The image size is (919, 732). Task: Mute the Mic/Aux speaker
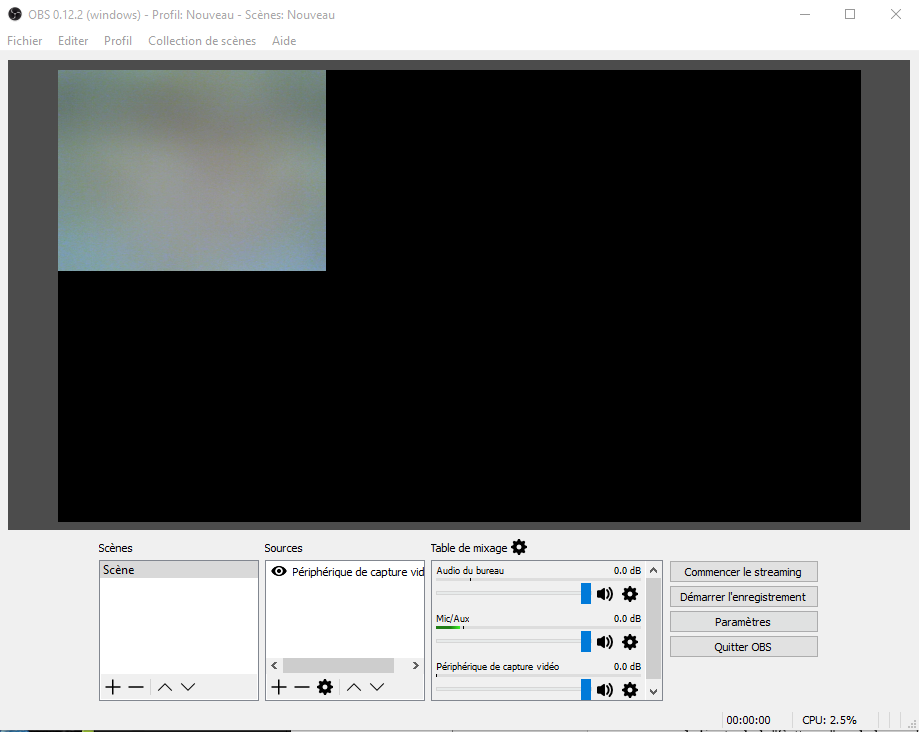point(605,642)
